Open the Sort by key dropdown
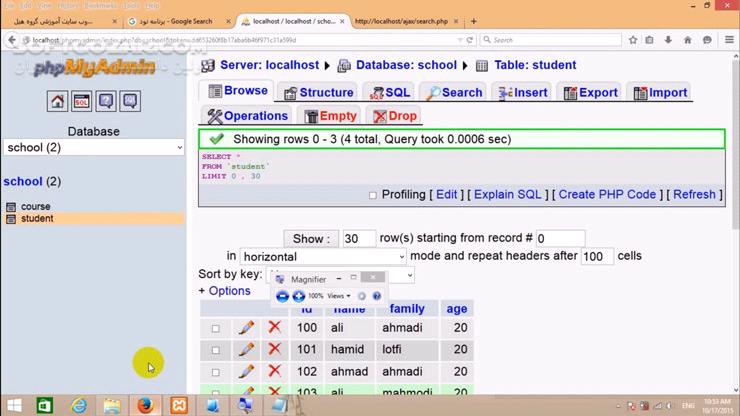Viewport: 740px width, 416px height. click(340, 275)
